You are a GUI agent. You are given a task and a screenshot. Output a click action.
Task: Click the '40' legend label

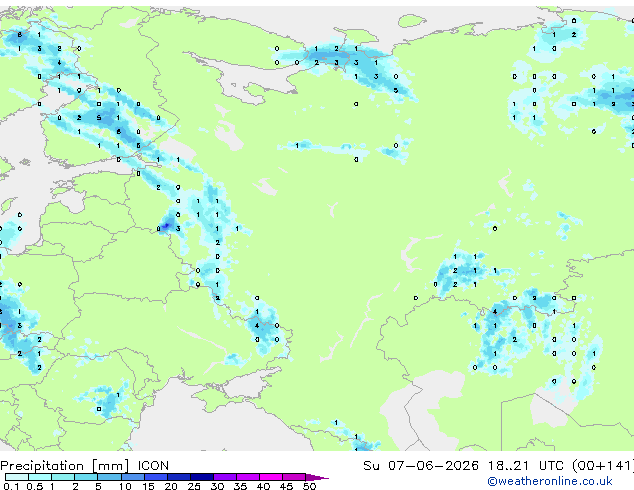click(x=263, y=486)
